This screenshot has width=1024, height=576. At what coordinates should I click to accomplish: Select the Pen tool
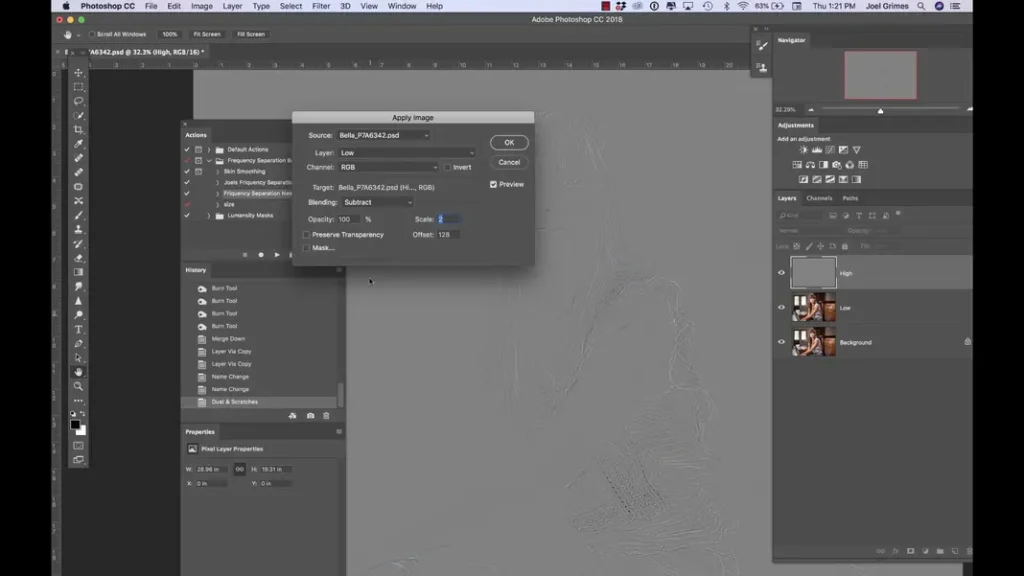point(78,344)
